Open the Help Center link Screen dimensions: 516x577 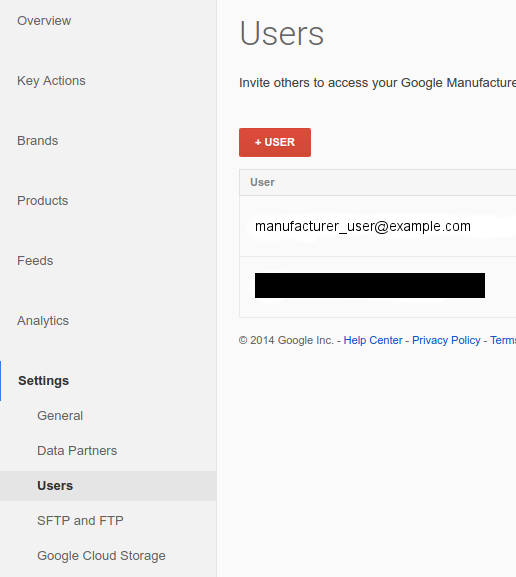pyautogui.click(x=373, y=340)
